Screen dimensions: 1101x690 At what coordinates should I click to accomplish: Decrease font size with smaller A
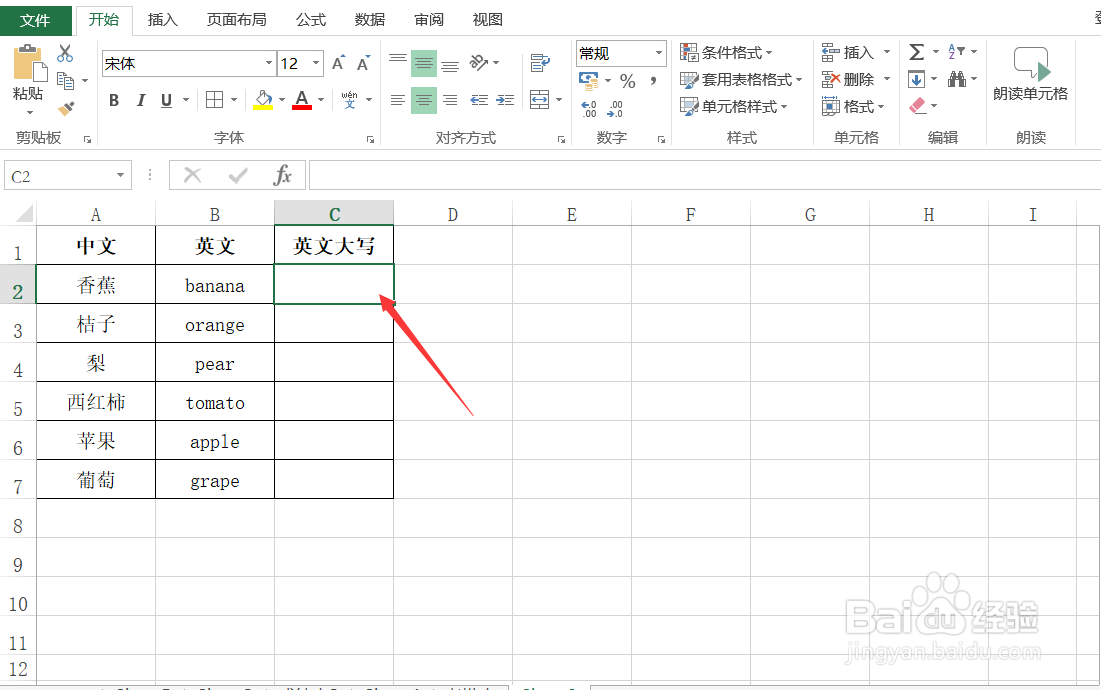(x=363, y=63)
